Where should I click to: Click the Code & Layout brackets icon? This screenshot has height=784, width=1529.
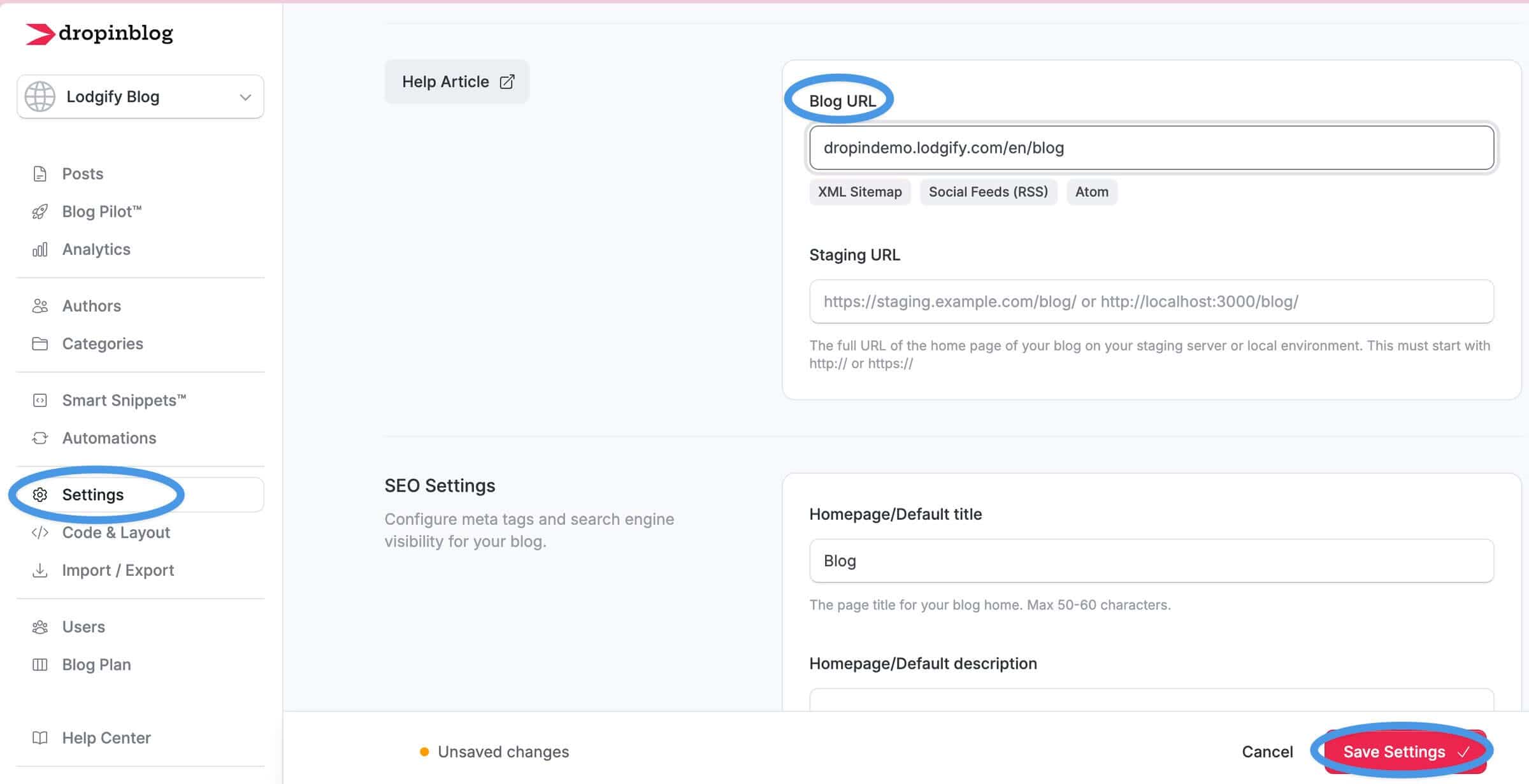click(x=39, y=532)
